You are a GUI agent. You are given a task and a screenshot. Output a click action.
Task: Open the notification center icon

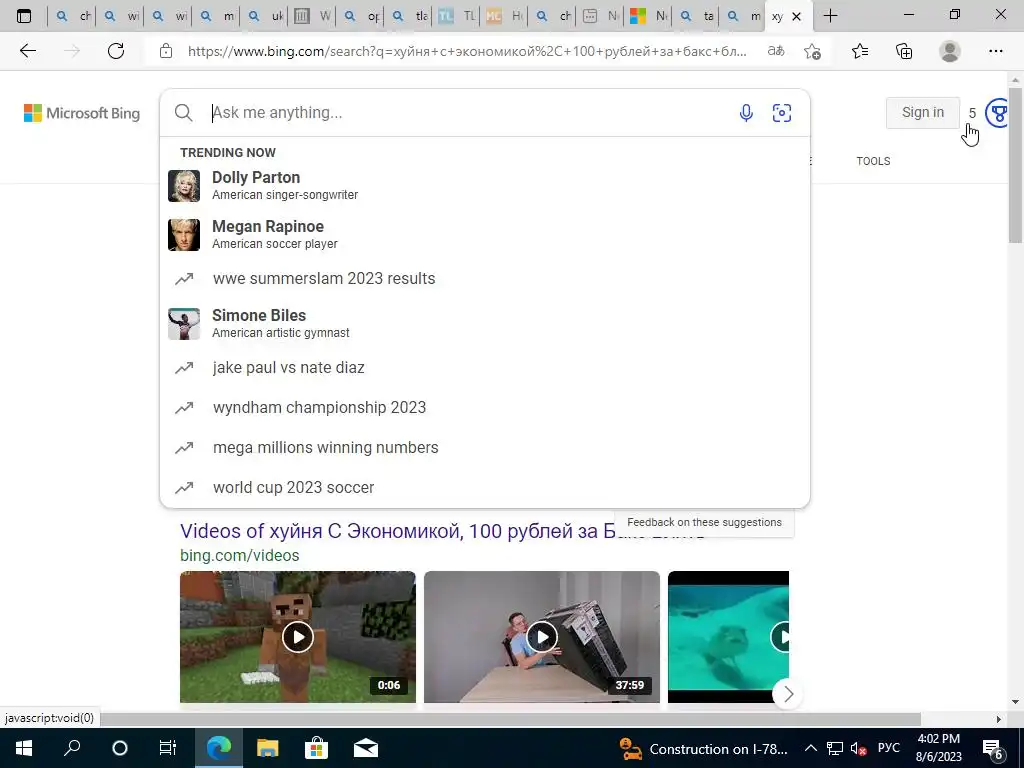pos(993,749)
